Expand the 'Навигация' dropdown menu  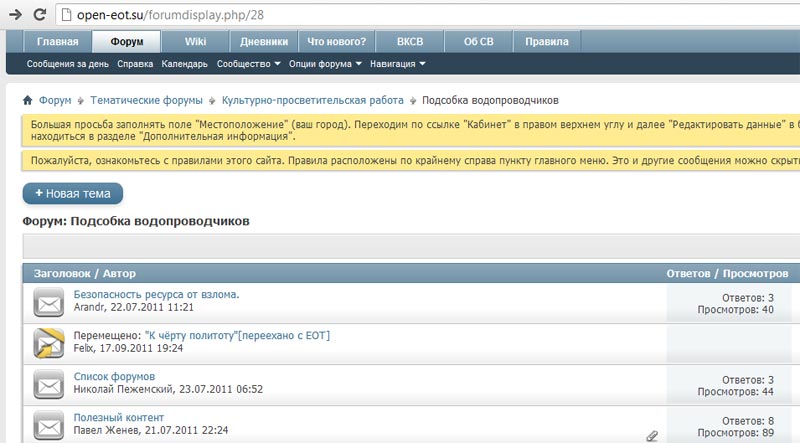397,64
